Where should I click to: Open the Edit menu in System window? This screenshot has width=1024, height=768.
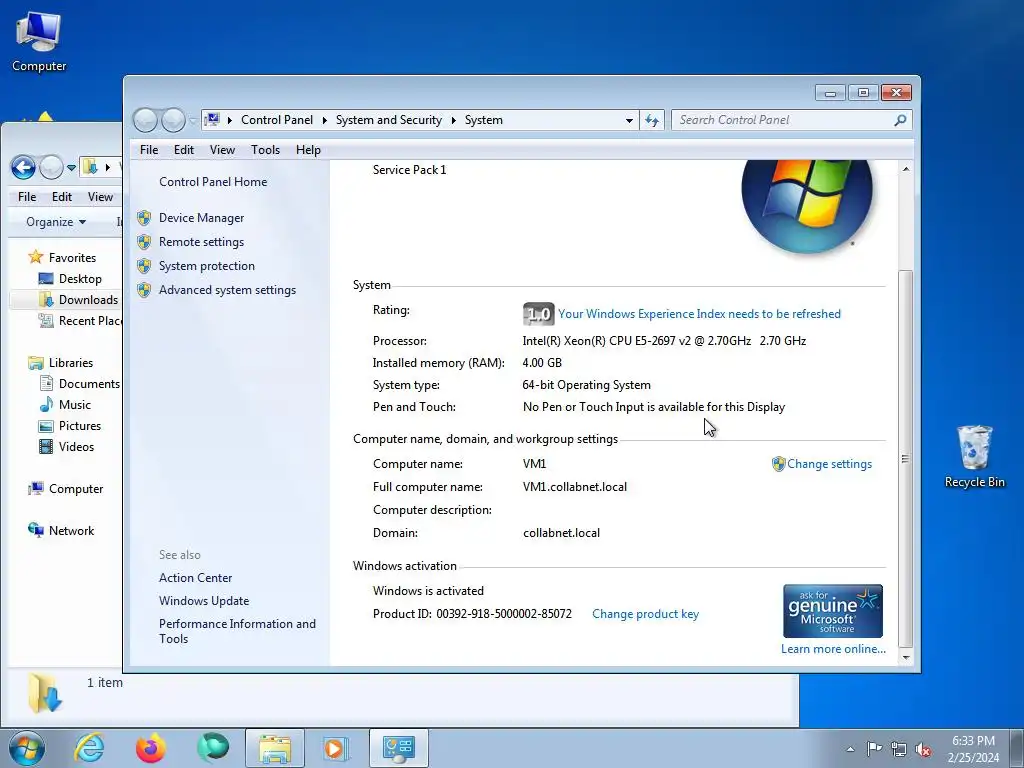(184, 150)
